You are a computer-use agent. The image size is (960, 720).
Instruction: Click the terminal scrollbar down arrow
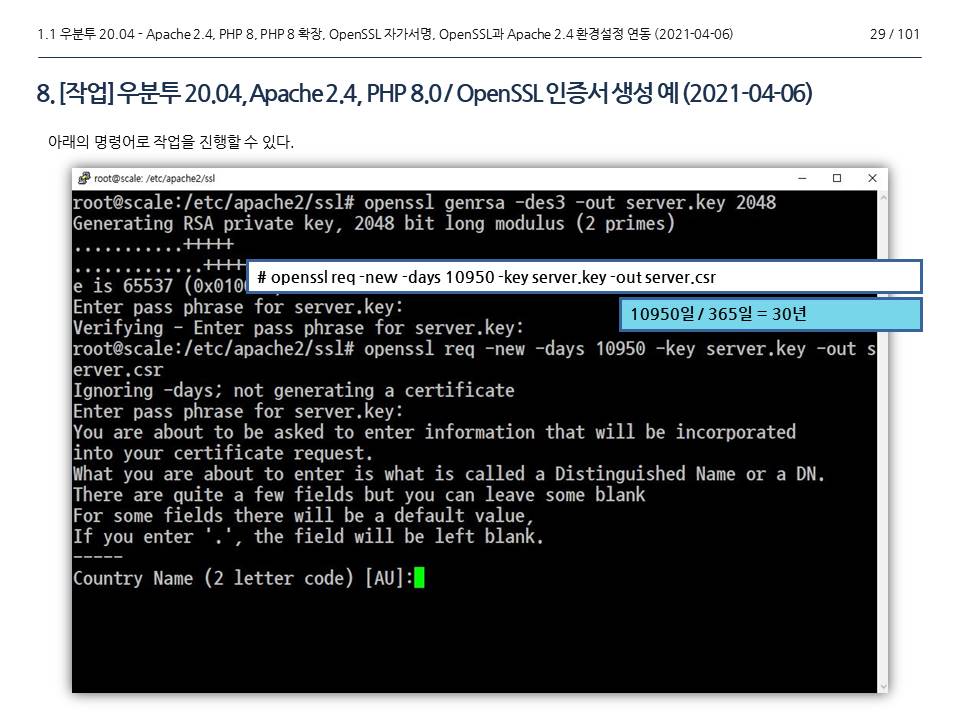[883, 686]
